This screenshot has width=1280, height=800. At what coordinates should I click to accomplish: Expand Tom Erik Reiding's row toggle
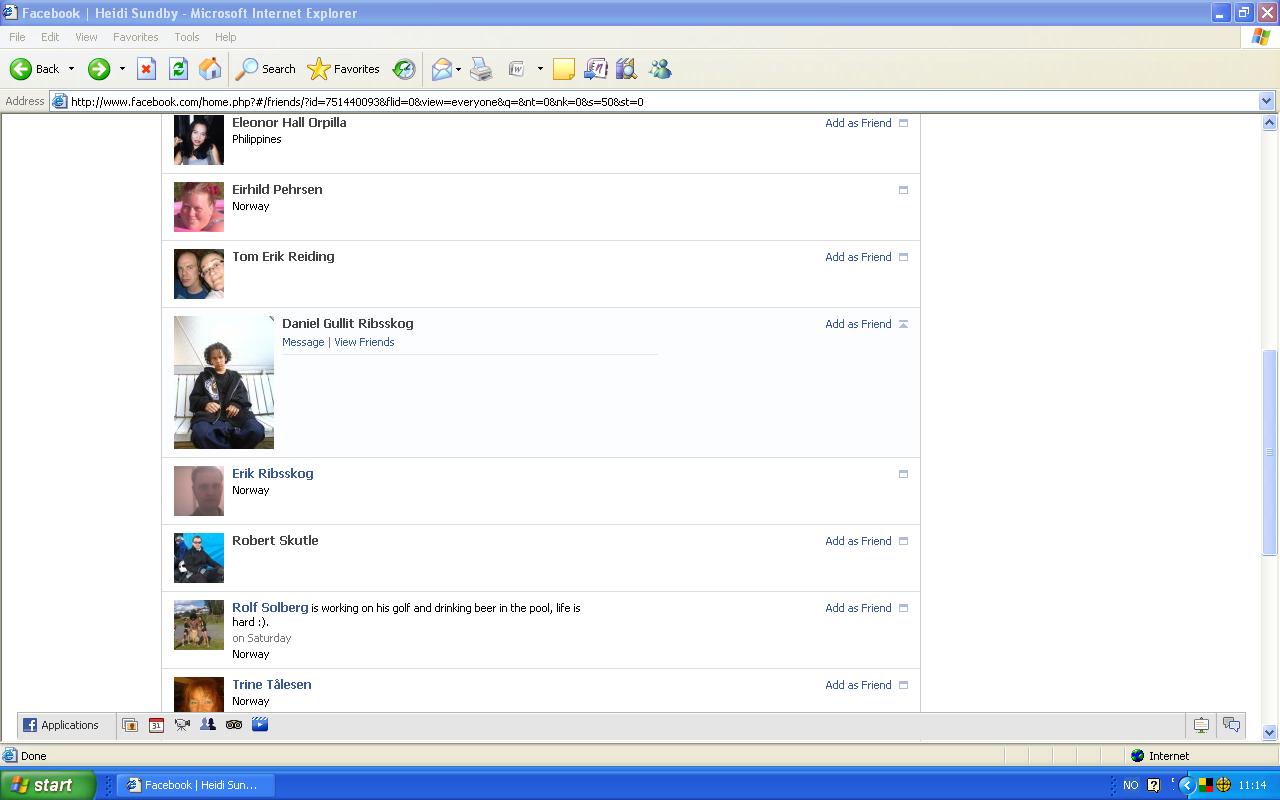tap(903, 257)
